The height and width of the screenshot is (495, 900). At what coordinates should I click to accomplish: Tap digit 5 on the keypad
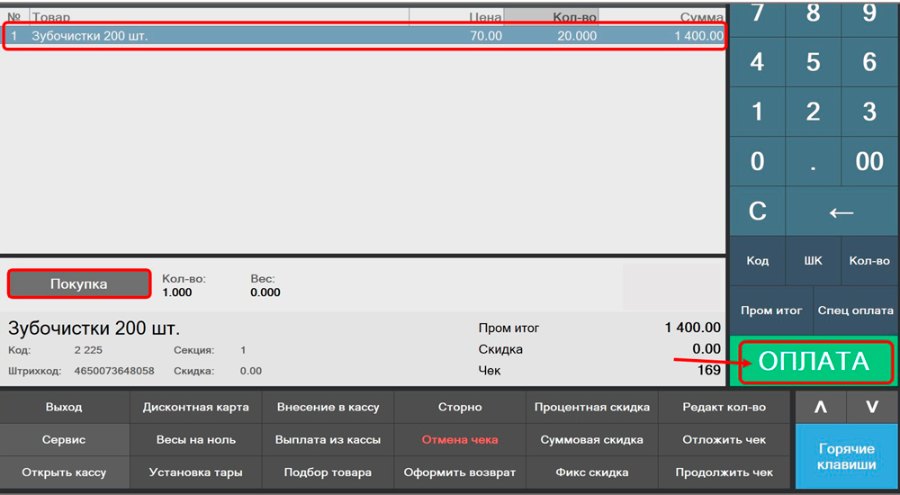pos(813,62)
